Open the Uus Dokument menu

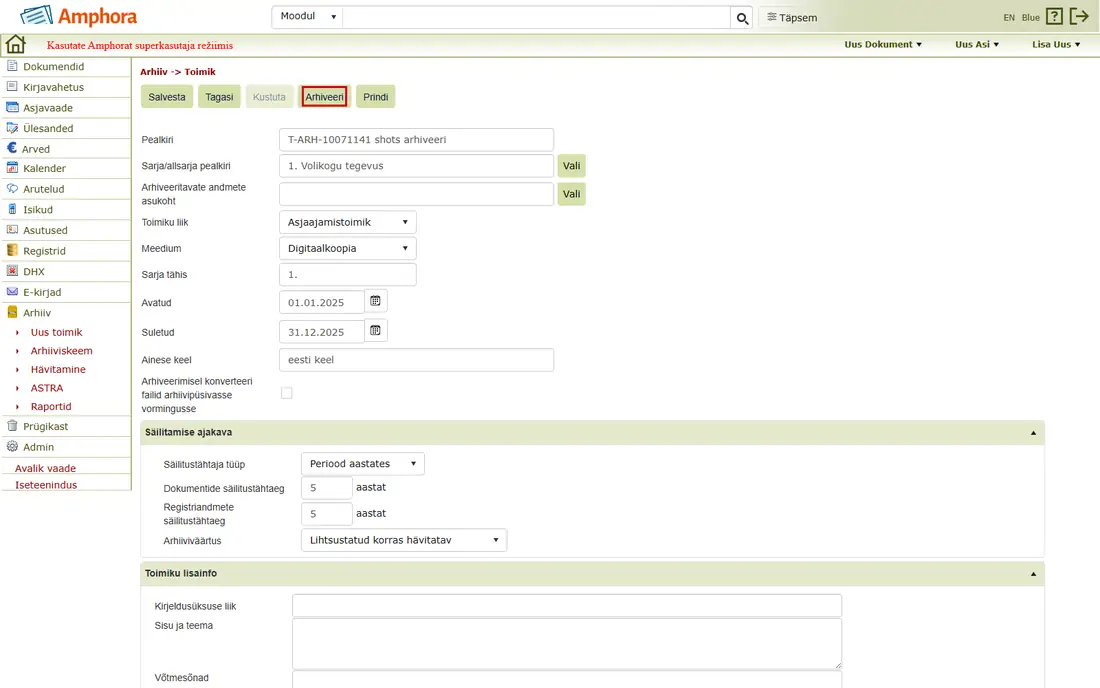(883, 44)
